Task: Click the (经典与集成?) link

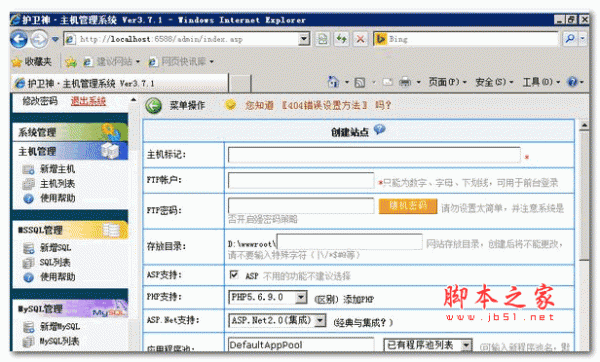Action: coord(363,323)
